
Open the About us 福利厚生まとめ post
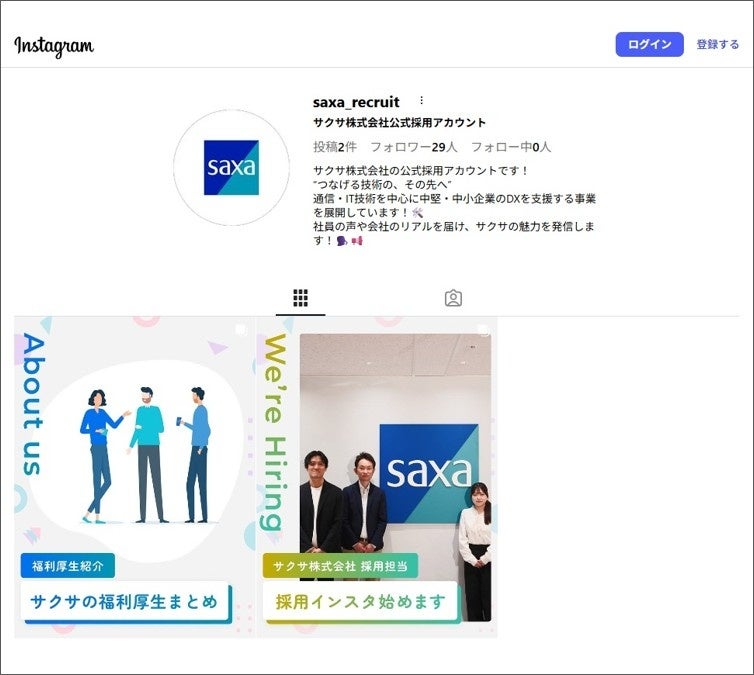pyautogui.click(x=134, y=477)
